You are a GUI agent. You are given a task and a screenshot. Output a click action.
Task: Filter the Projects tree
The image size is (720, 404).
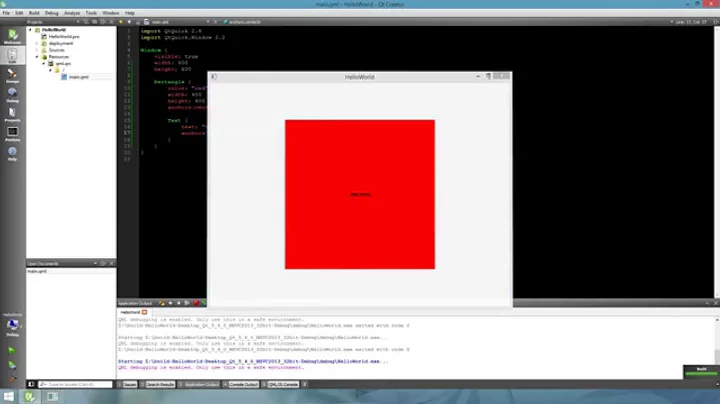[86, 22]
